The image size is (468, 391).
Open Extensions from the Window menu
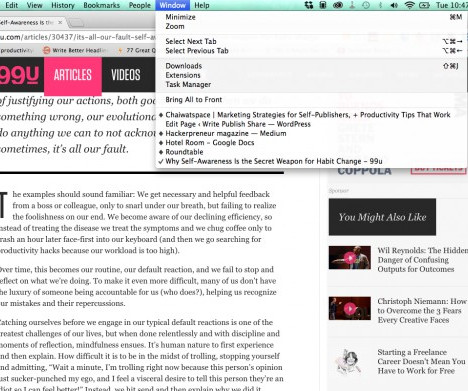(x=311, y=75)
